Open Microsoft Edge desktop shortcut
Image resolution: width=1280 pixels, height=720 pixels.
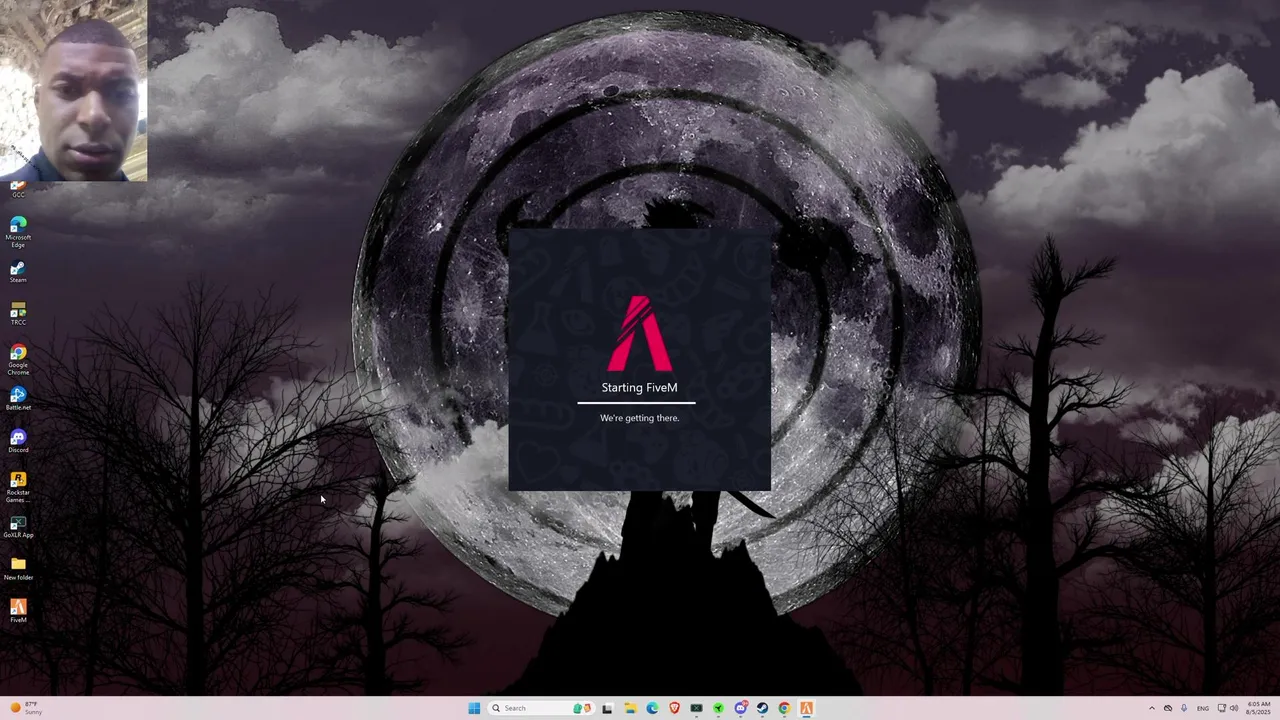[x=18, y=231]
